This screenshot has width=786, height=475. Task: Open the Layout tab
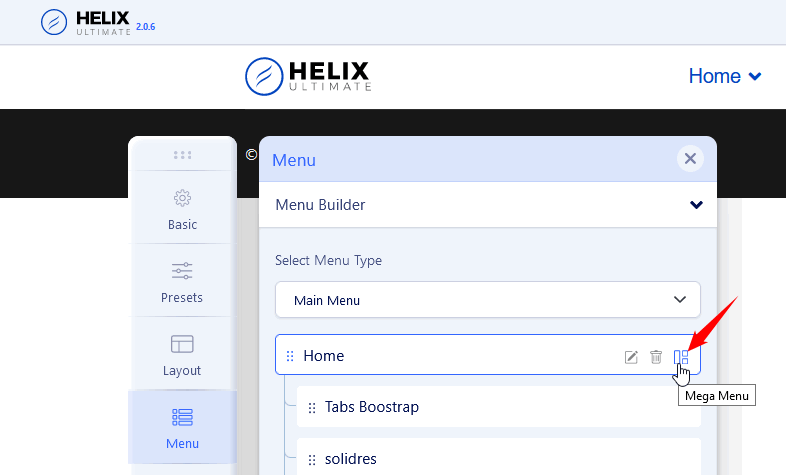pyautogui.click(x=182, y=354)
